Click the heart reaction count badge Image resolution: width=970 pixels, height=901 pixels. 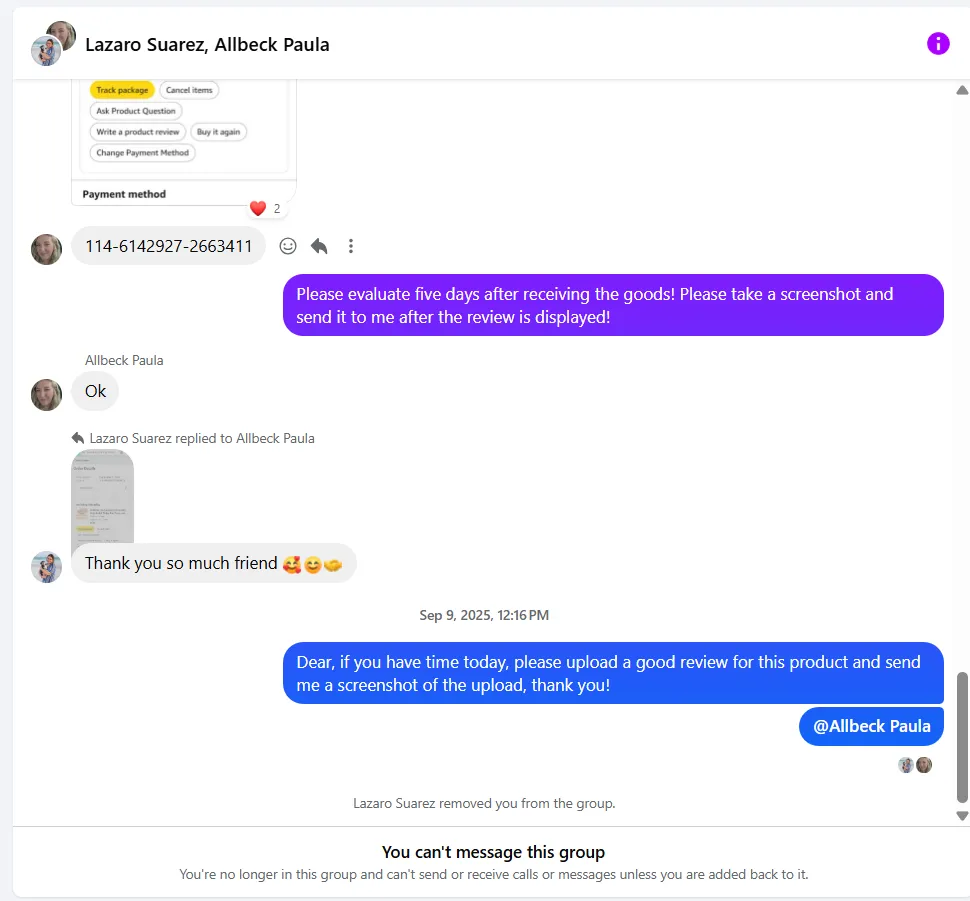(266, 208)
